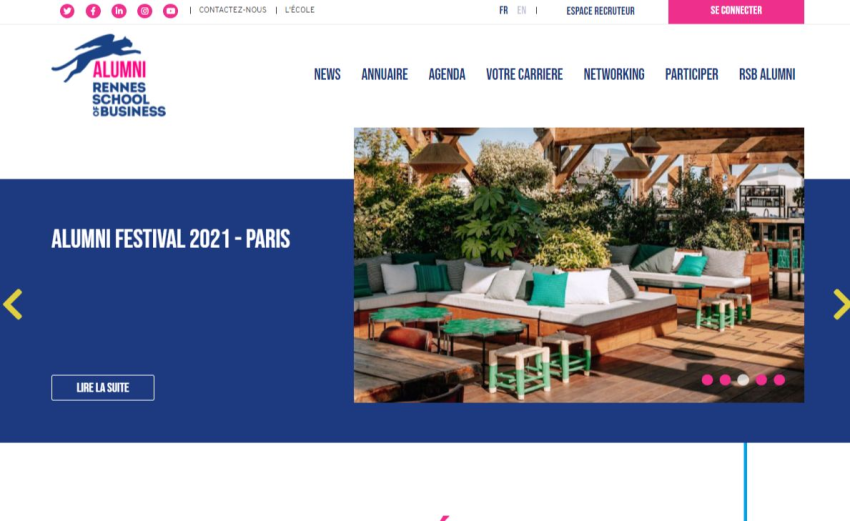Switch site language to EN
The image size is (850, 521).
[x=521, y=10]
